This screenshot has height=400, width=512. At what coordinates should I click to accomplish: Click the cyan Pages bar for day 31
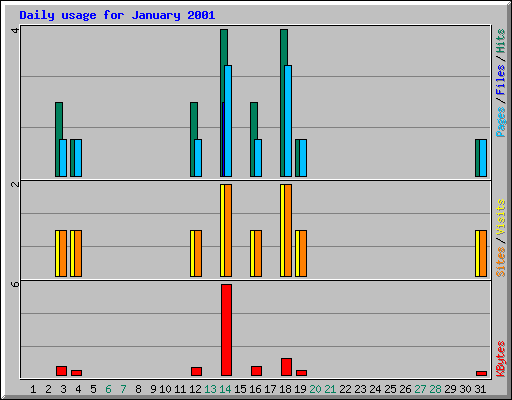483,158
